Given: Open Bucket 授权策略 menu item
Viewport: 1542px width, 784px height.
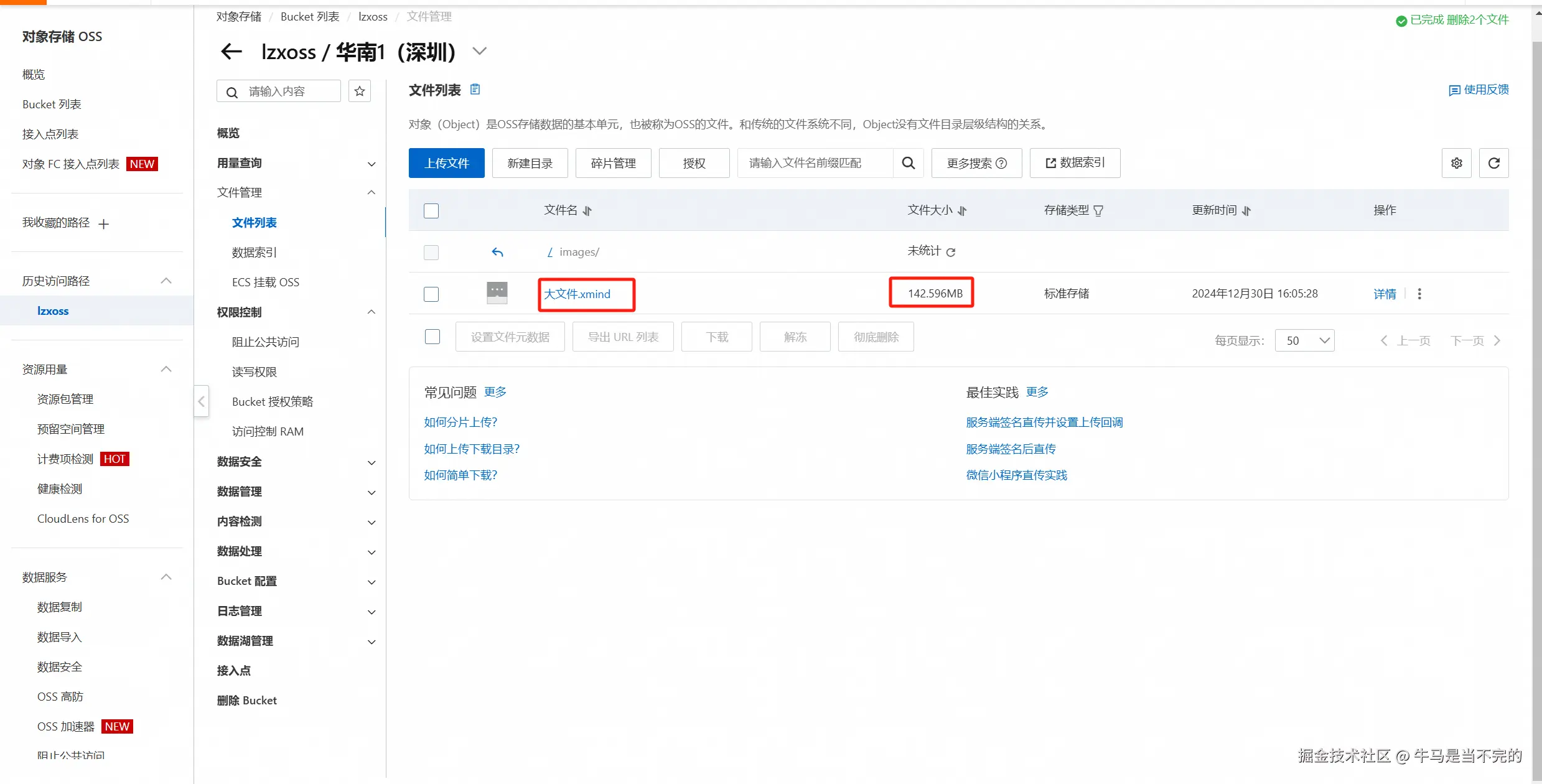Looking at the screenshot, I should (273, 402).
